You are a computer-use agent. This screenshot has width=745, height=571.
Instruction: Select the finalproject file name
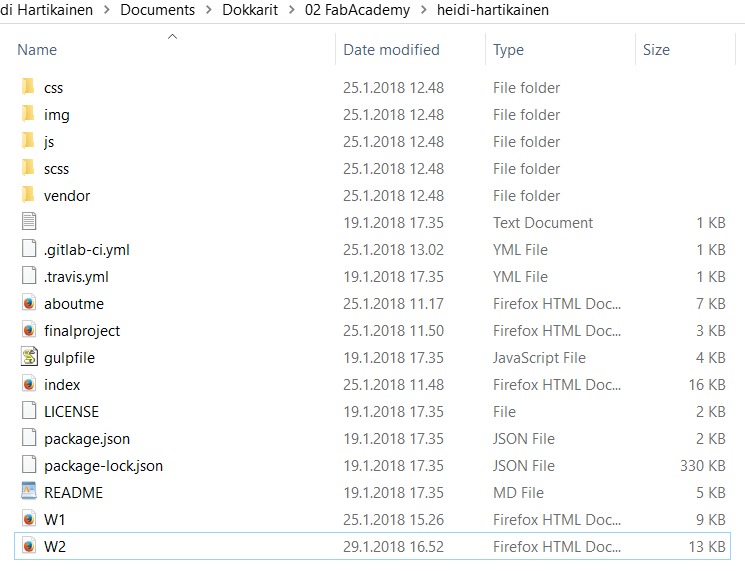pos(82,331)
